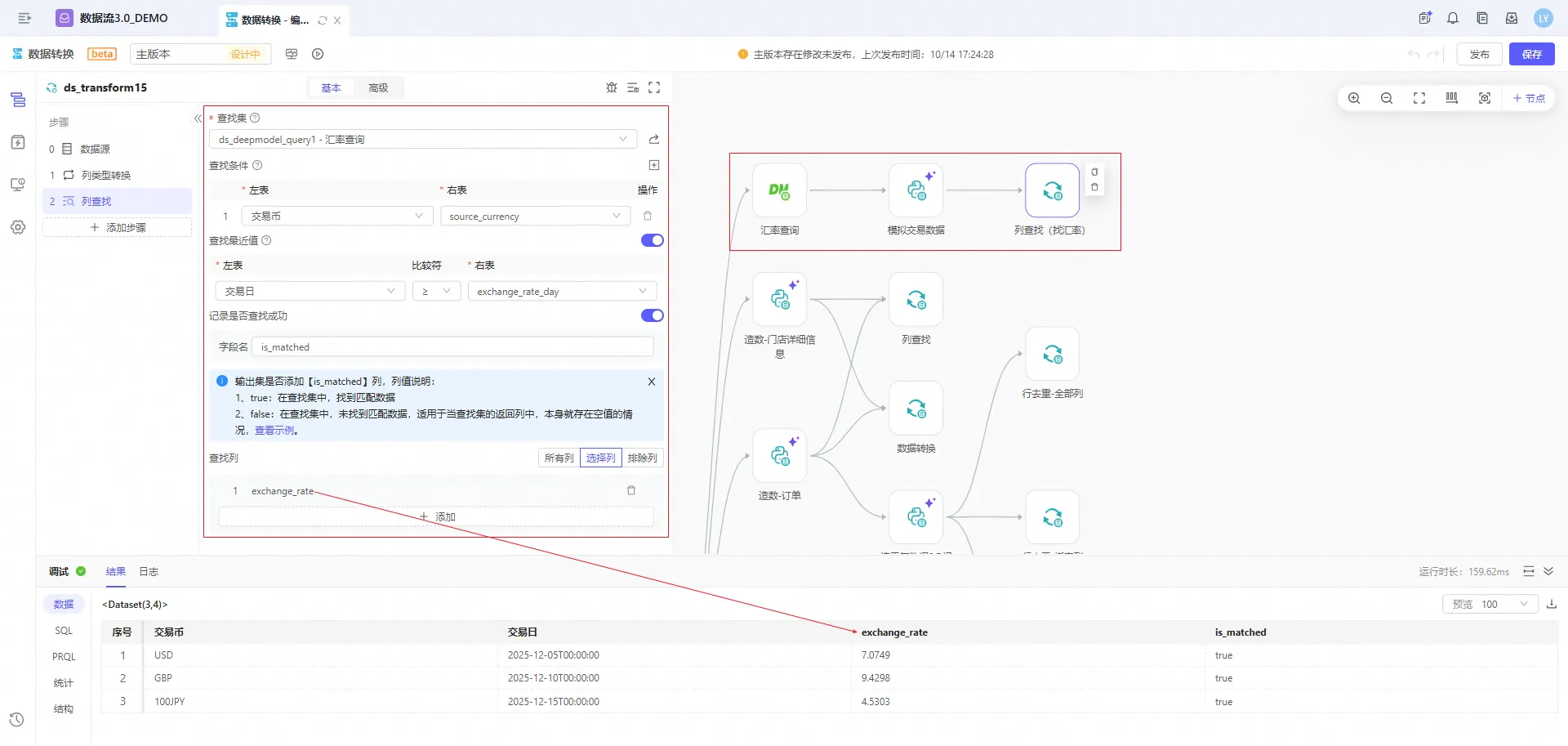1568x746 pixels.
Task: Open the notifications bell
Action: [x=1453, y=18]
